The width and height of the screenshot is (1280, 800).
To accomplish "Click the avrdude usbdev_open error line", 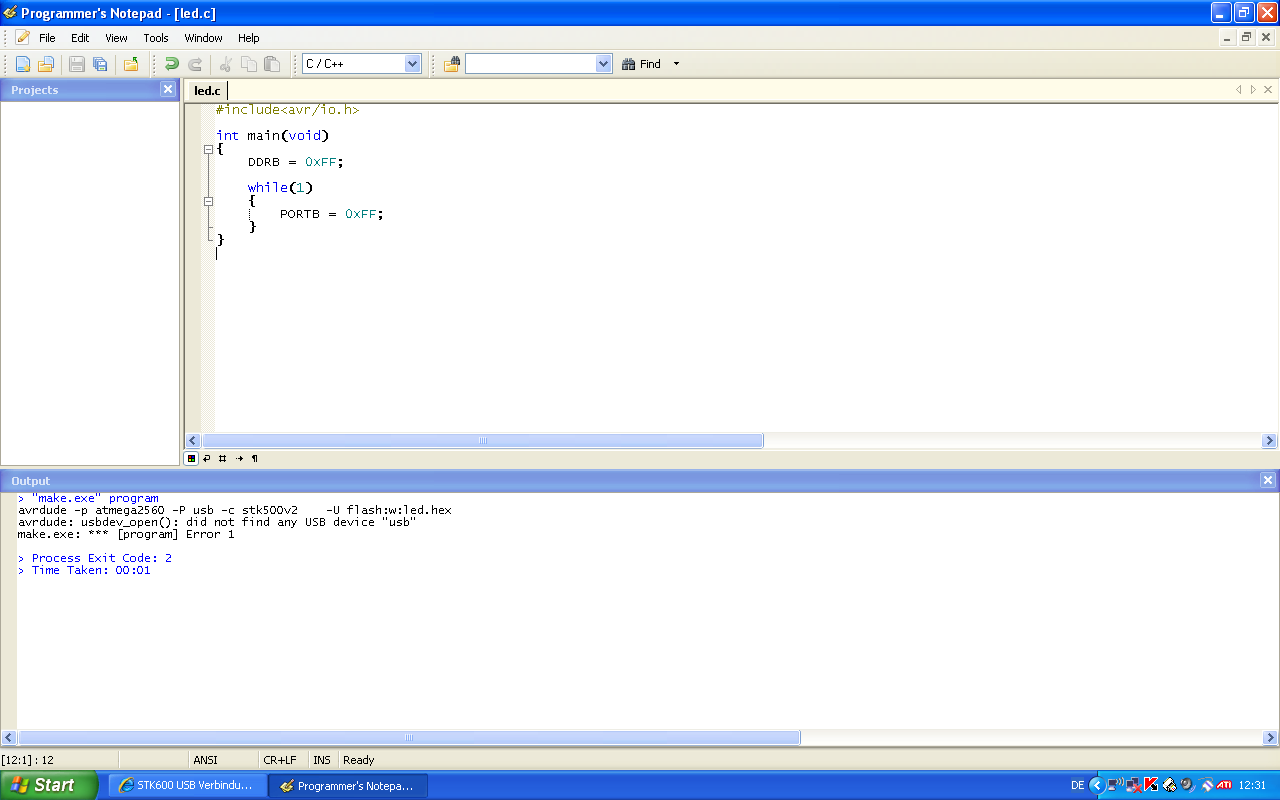I will point(217,522).
